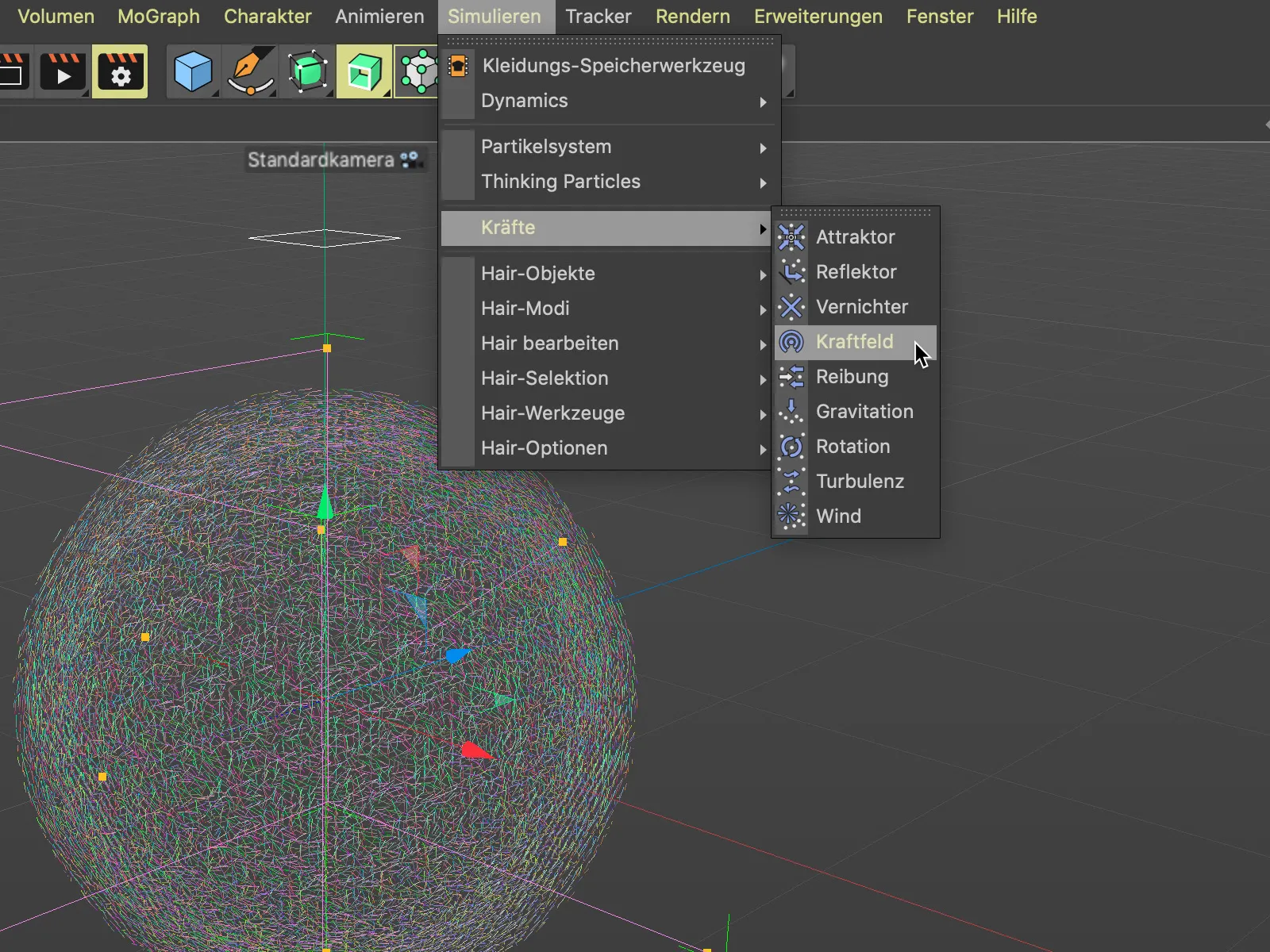Click the blue Z-axis arrow handle
Screen dimensions: 1270x952
(x=457, y=655)
